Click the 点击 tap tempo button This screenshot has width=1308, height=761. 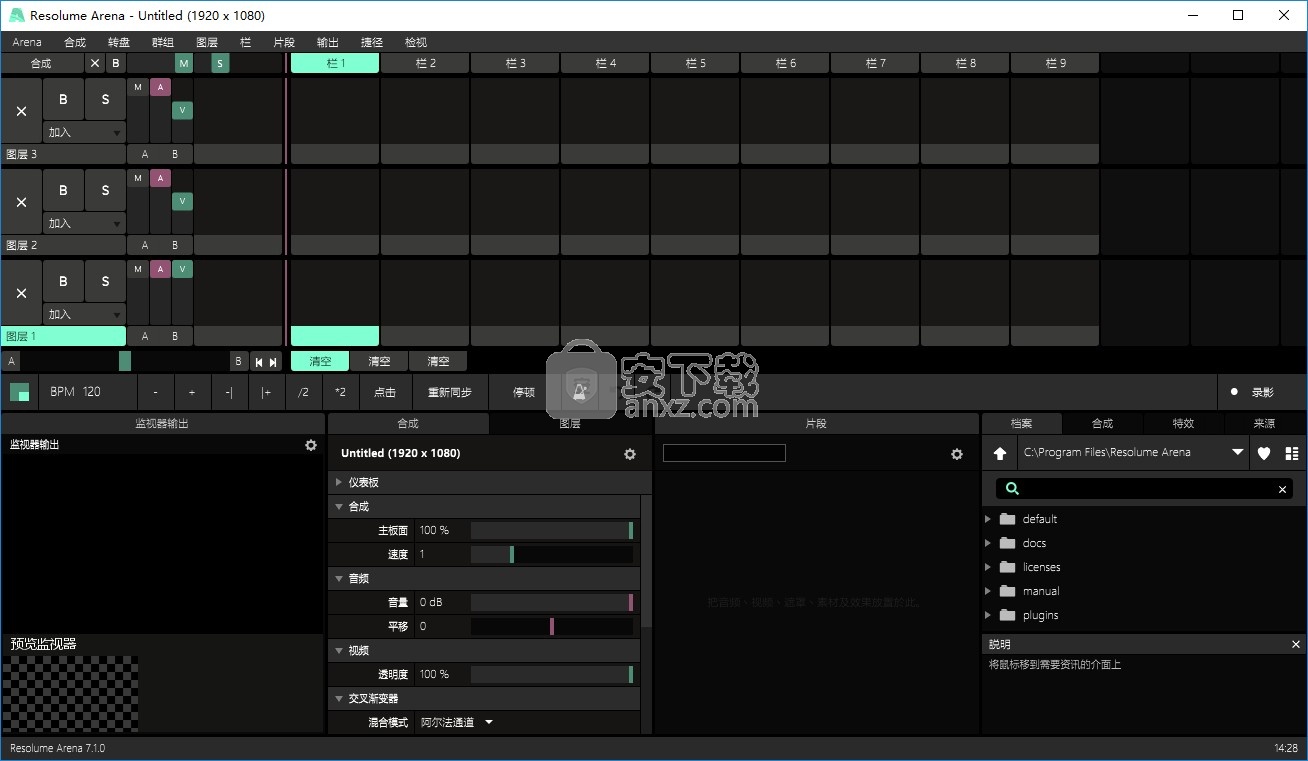(385, 392)
